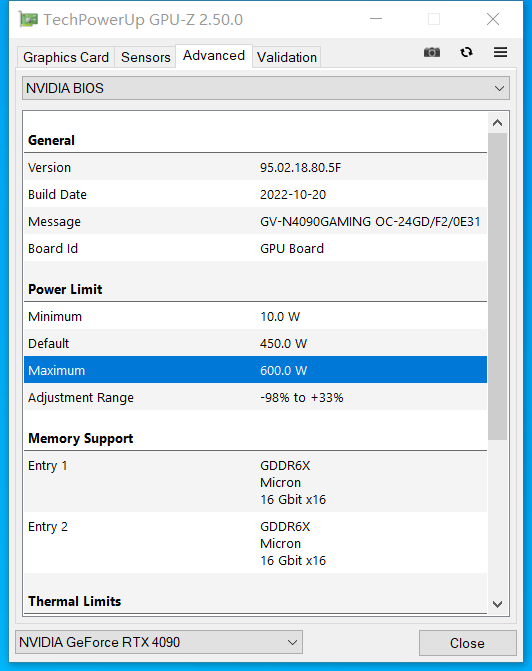Viewport: 532px width, 671px height.
Task: Click the scrollbar up arrow
Action: (497, 123)
